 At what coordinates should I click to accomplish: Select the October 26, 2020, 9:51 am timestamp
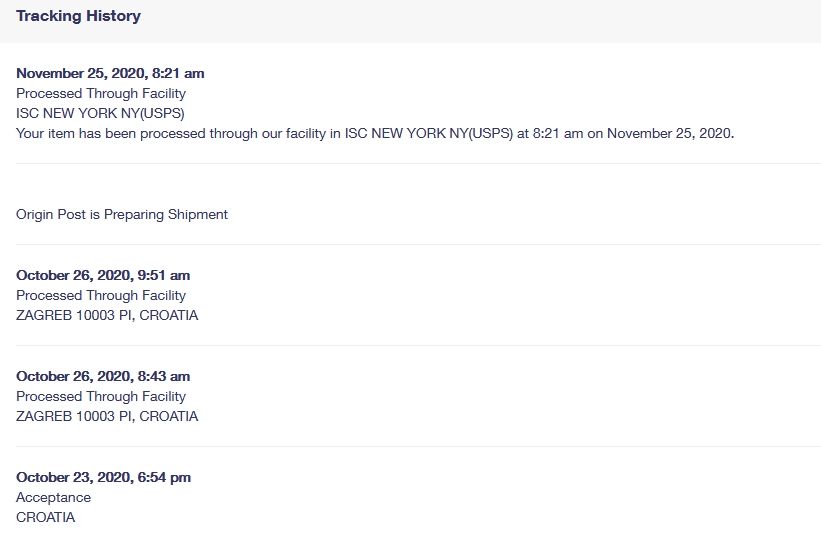(103, 275)
